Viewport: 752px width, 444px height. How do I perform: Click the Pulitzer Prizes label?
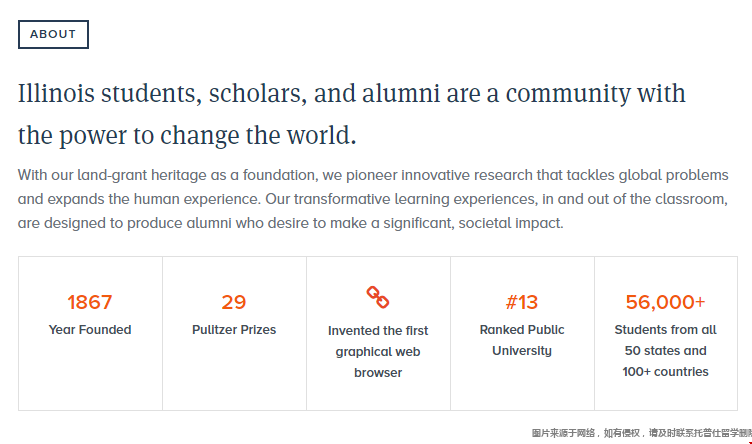[x=234, y=329]
